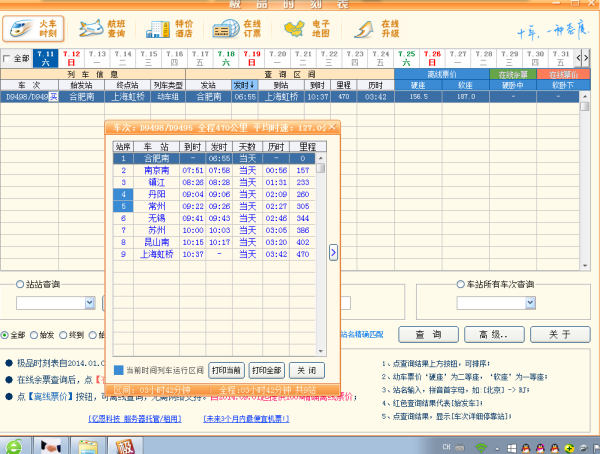Open the 高级.. advanced options button

[494, 335]
